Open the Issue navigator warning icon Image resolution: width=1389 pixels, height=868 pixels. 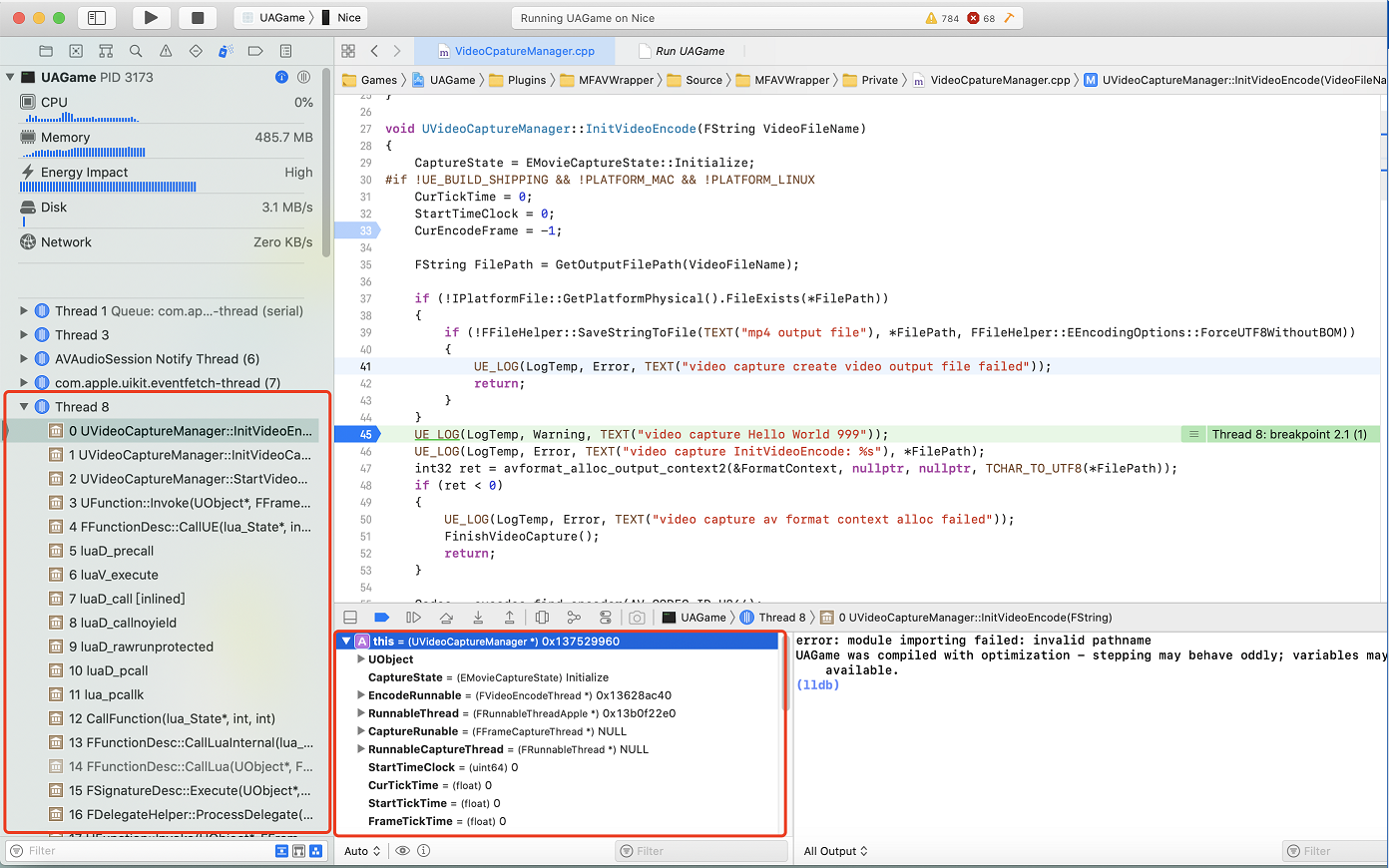[x=166, y=51]
